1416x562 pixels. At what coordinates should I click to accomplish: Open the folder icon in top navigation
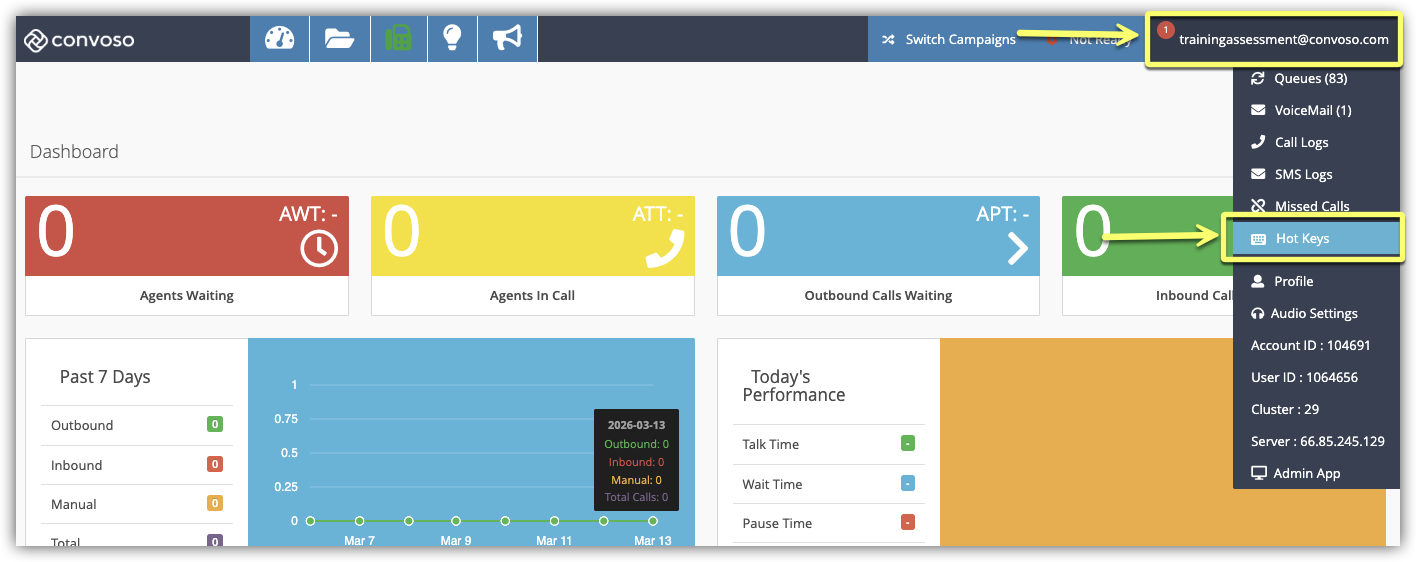click(340, 39)
